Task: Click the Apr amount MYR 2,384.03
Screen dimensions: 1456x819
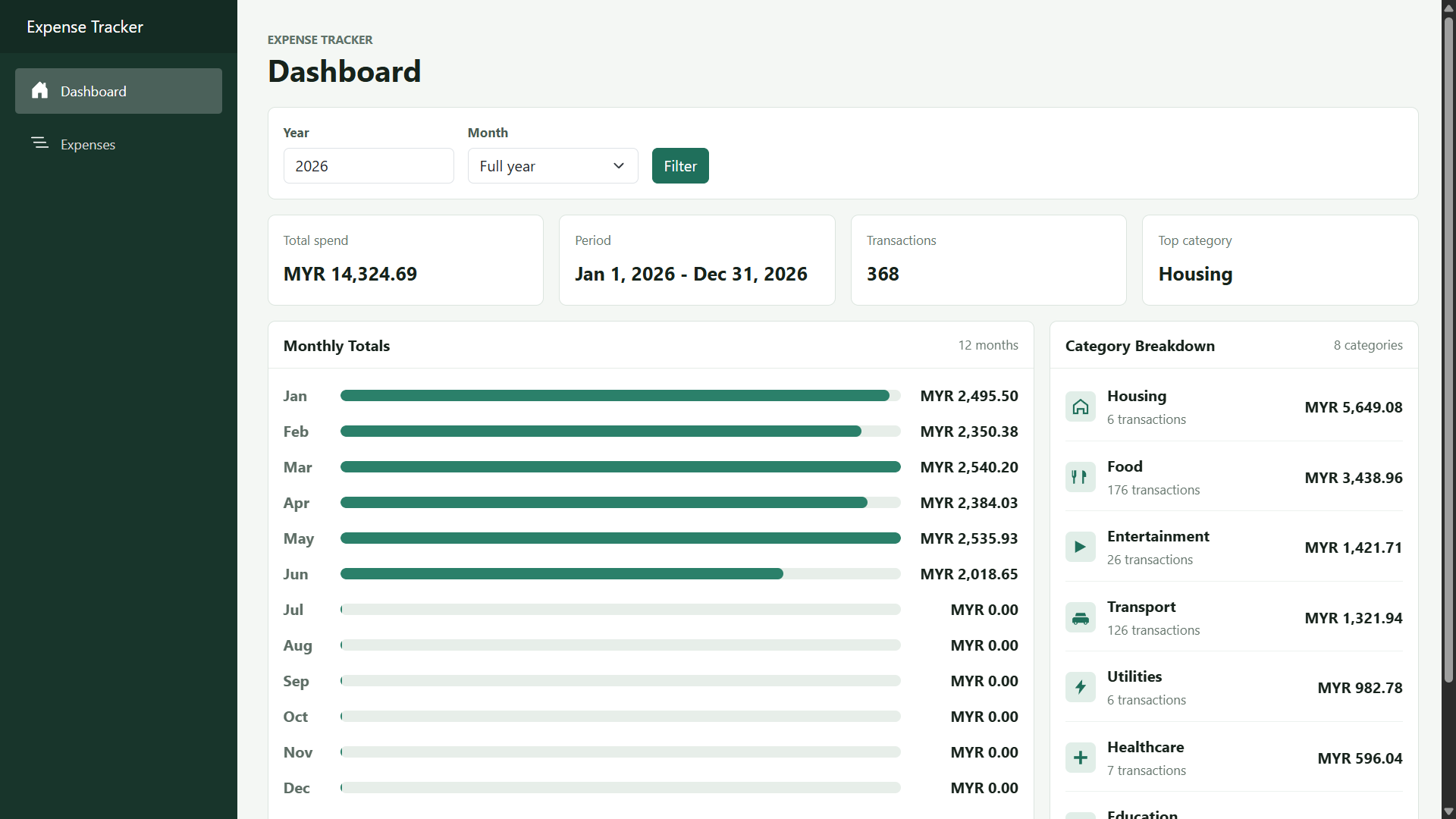Action: 969,503
